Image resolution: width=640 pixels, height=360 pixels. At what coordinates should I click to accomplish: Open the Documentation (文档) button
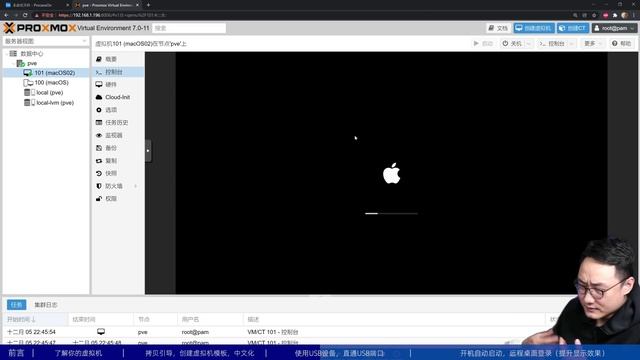pyautogui.click(x=498, y=28)
